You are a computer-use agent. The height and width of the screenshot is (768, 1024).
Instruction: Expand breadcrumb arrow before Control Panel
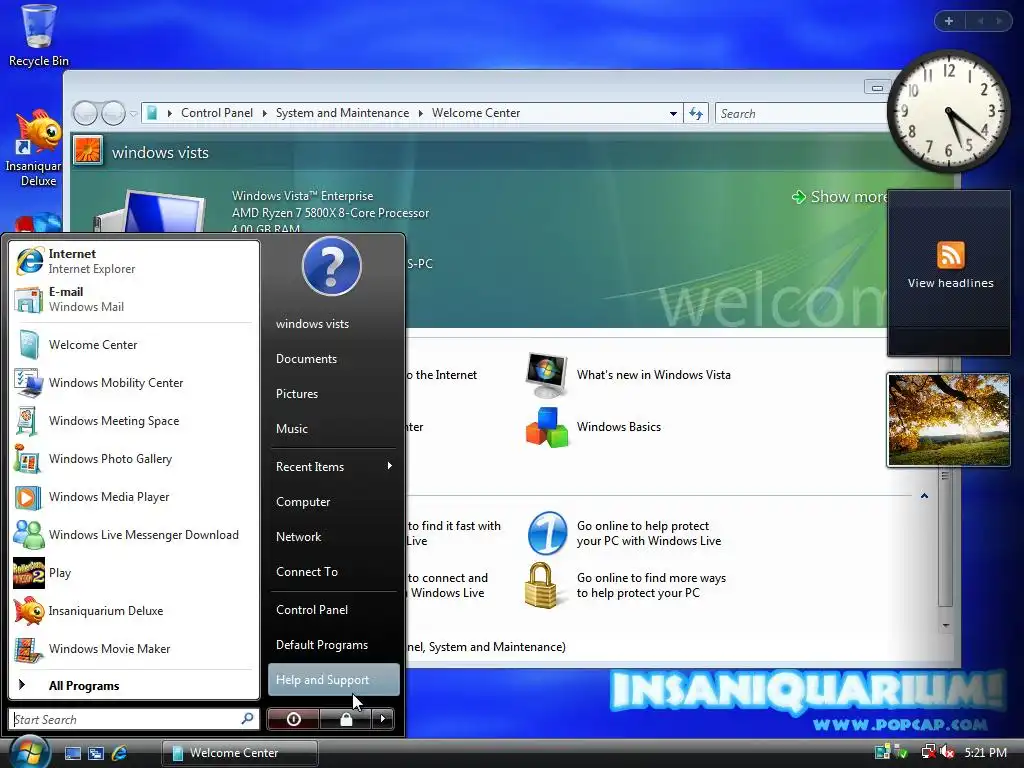170,114
